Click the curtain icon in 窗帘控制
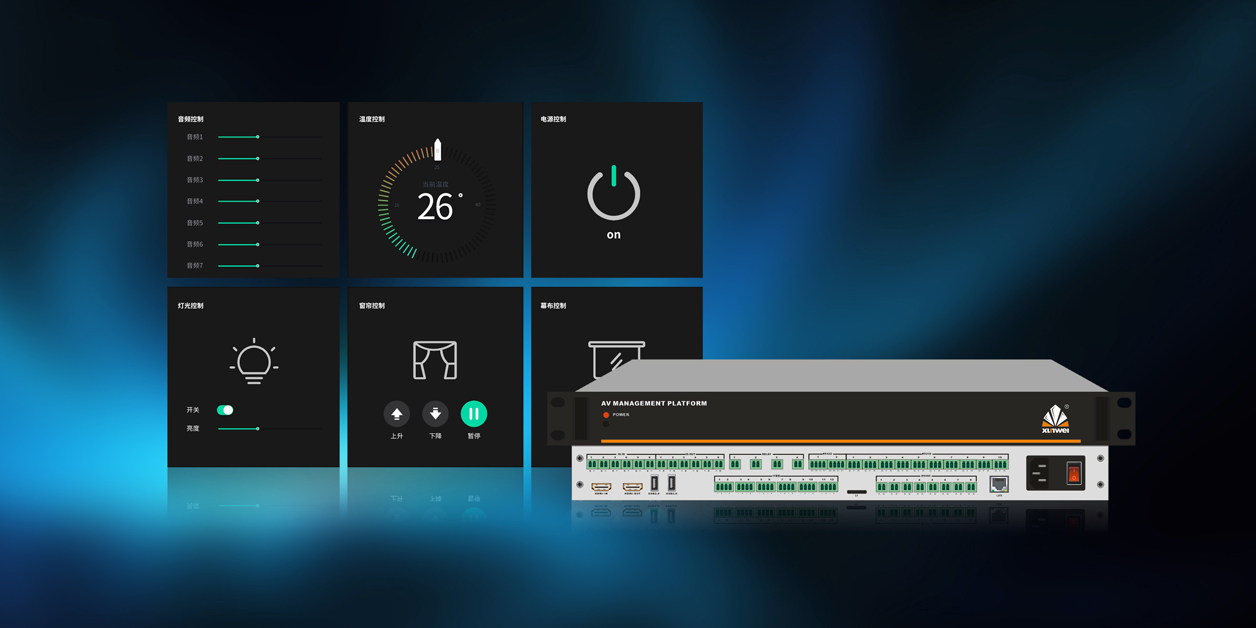This screenshot has height=628, width=1256. point(435,360)
